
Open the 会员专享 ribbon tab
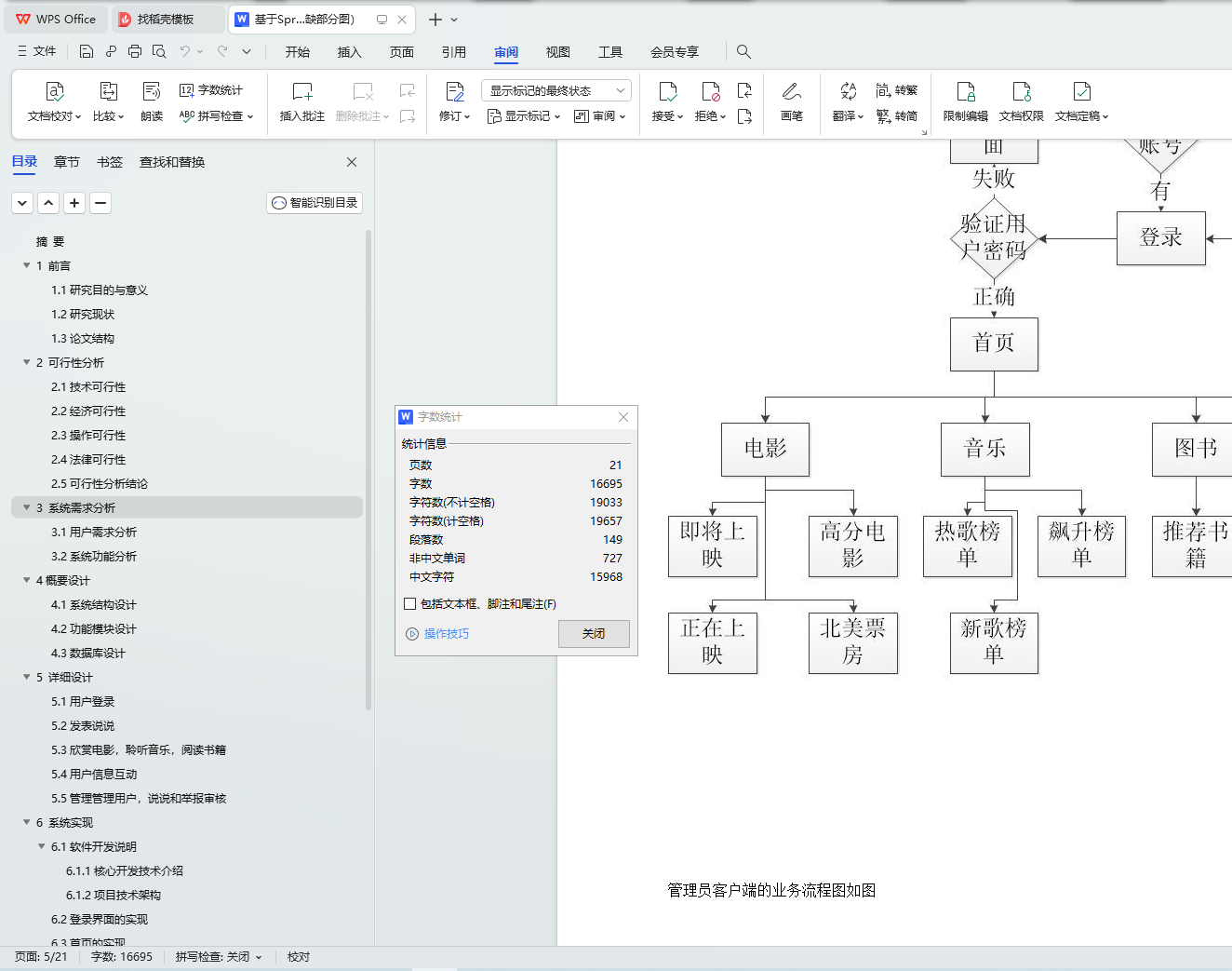[x=675, y=52]
